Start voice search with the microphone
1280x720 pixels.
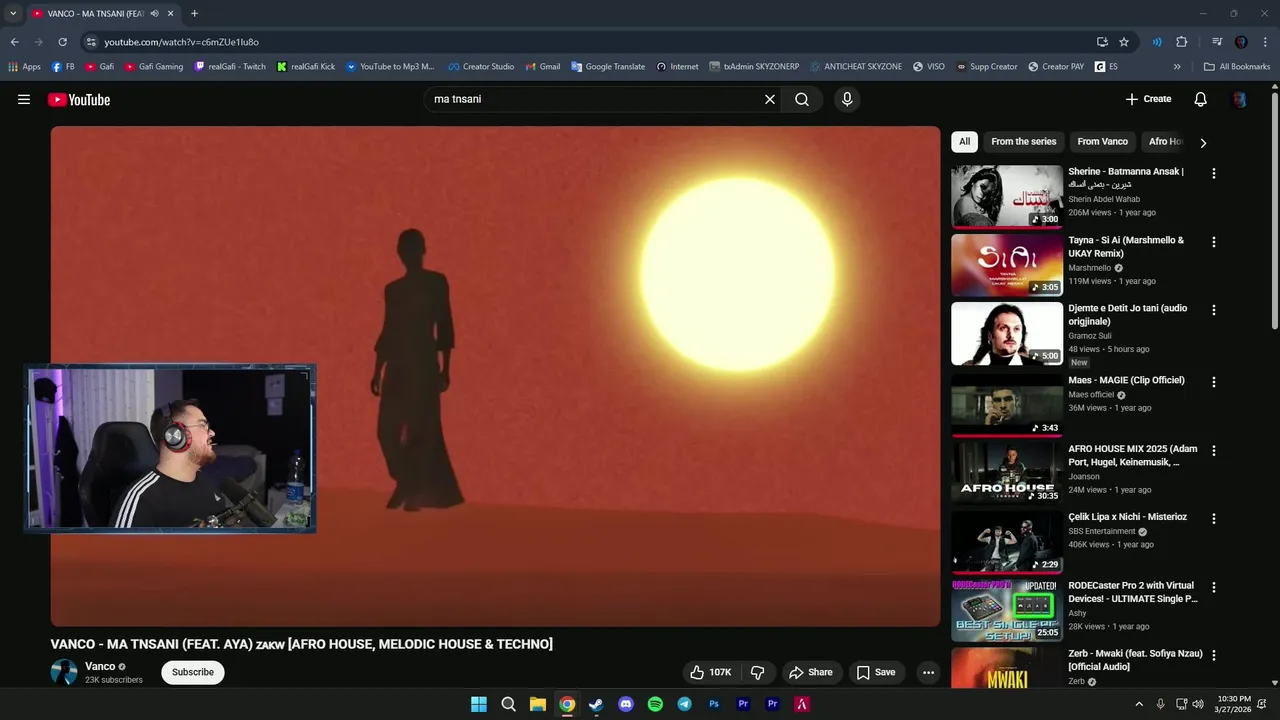[847, 99]
